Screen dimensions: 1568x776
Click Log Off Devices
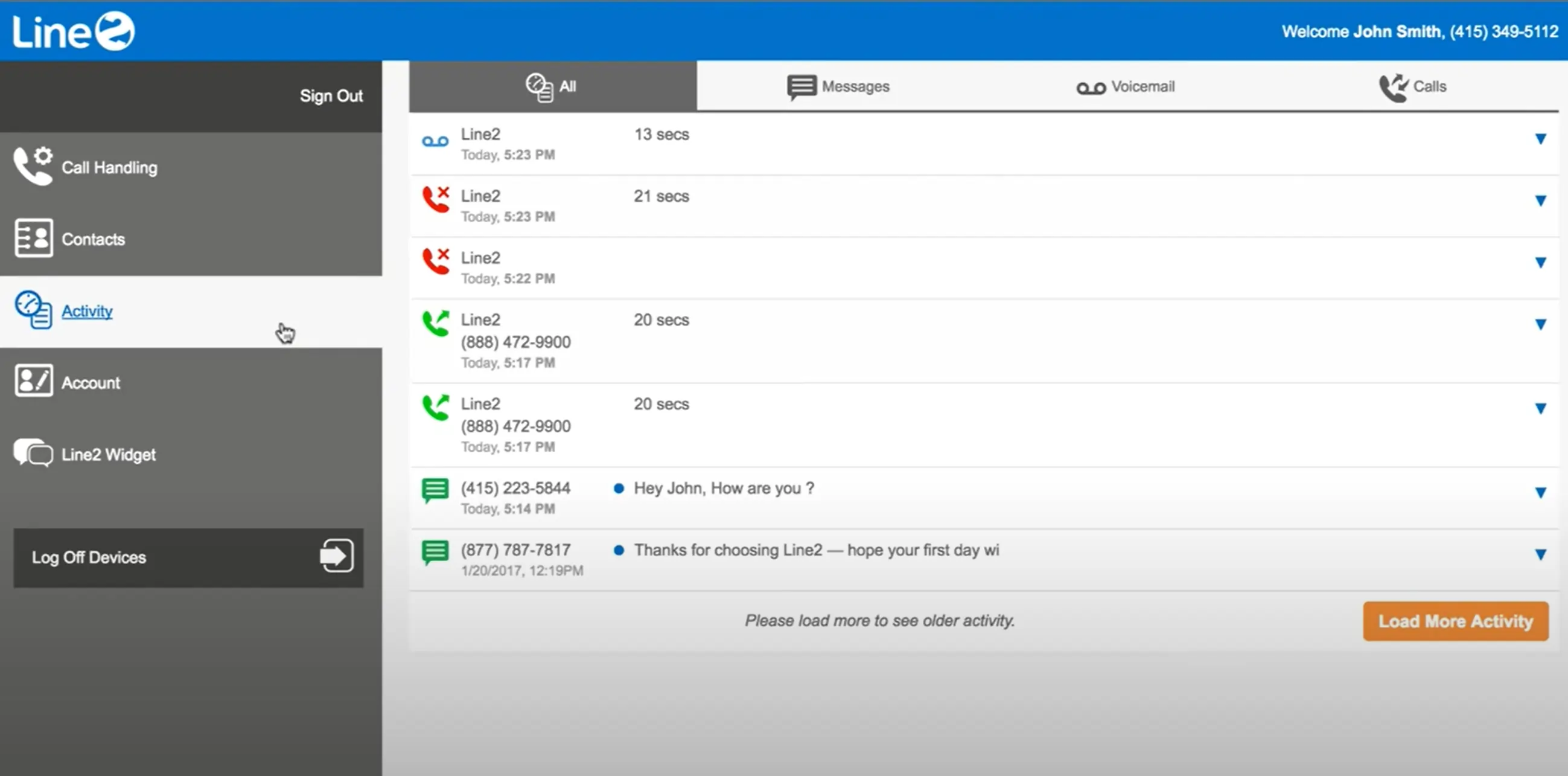89,557
